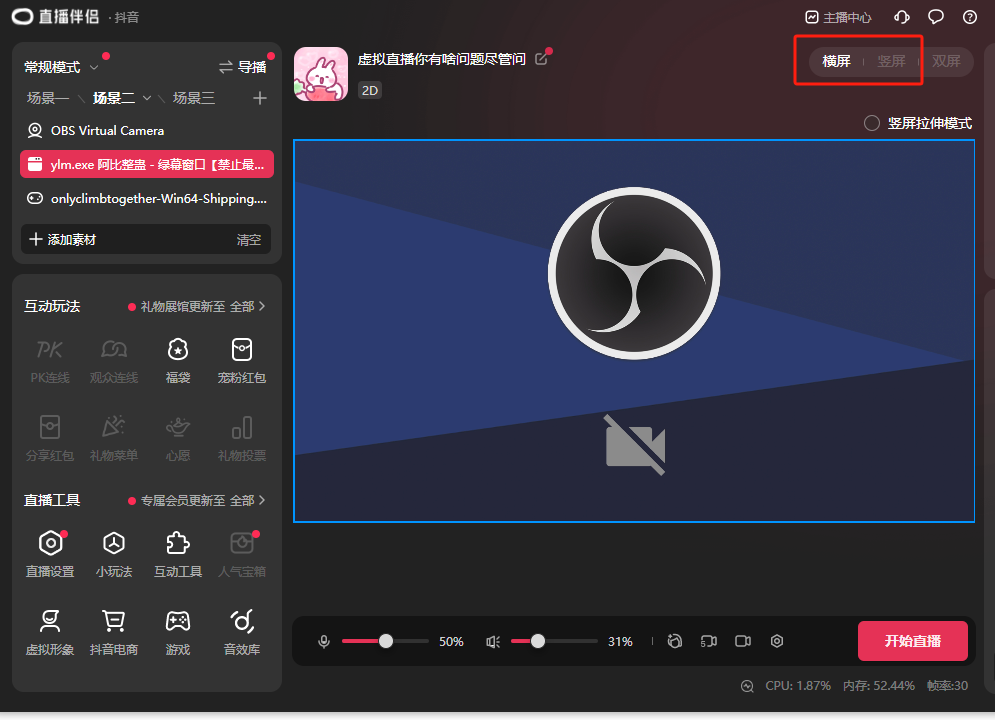Toggle 导播 director mode

point(242,67)
